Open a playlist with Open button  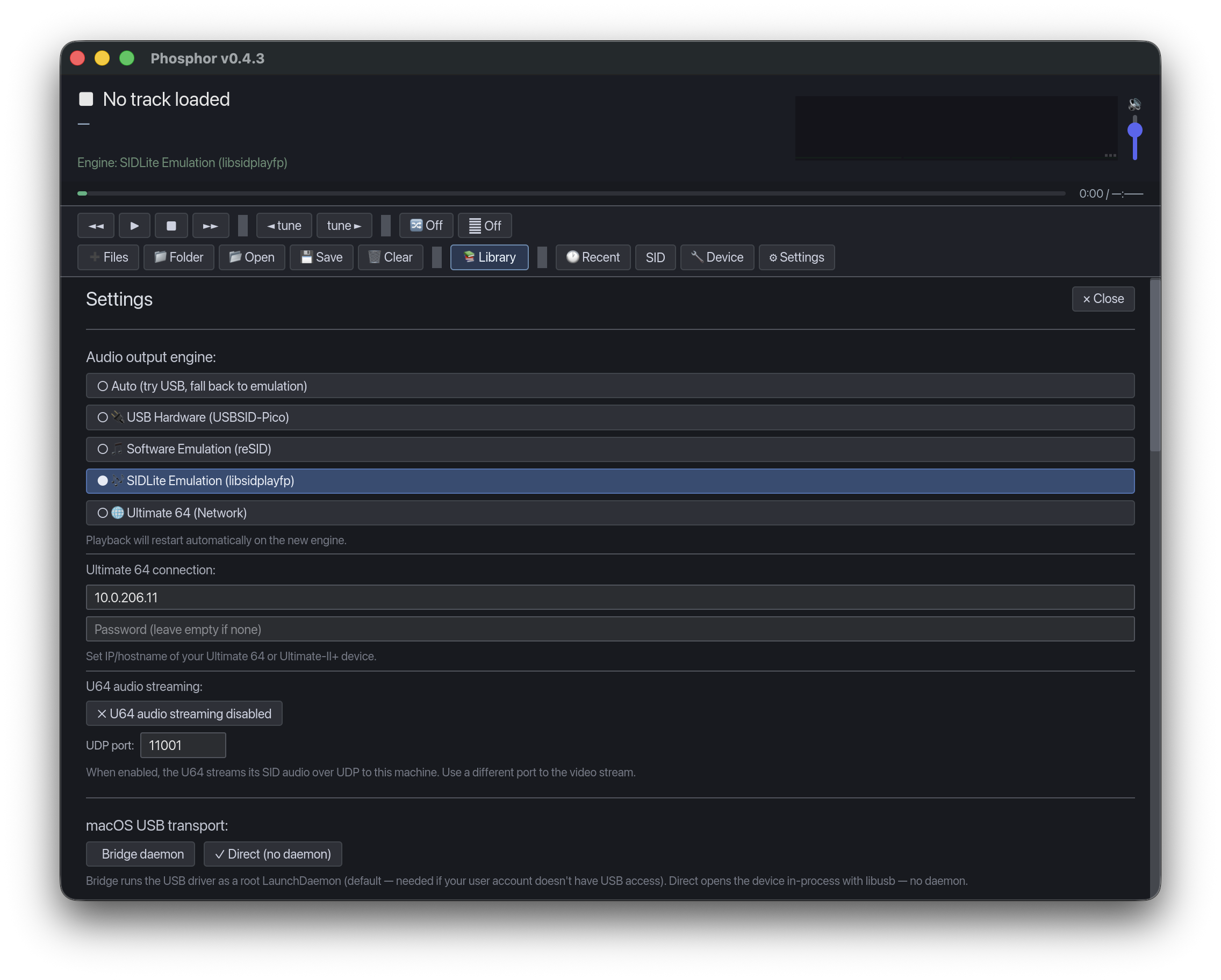(x=252, y=257)
